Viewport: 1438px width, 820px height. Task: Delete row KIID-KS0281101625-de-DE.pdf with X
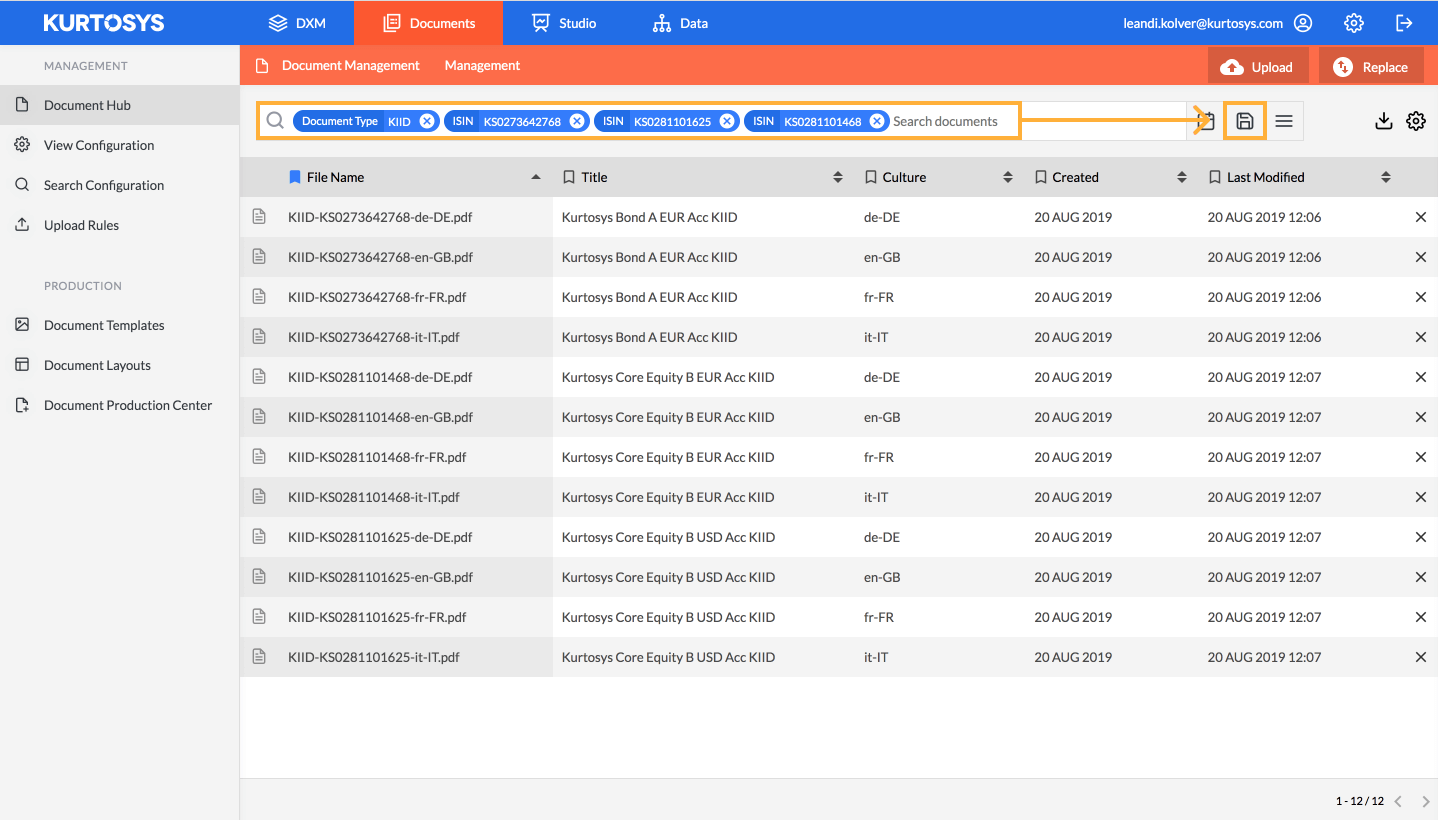pos(1421,537)
